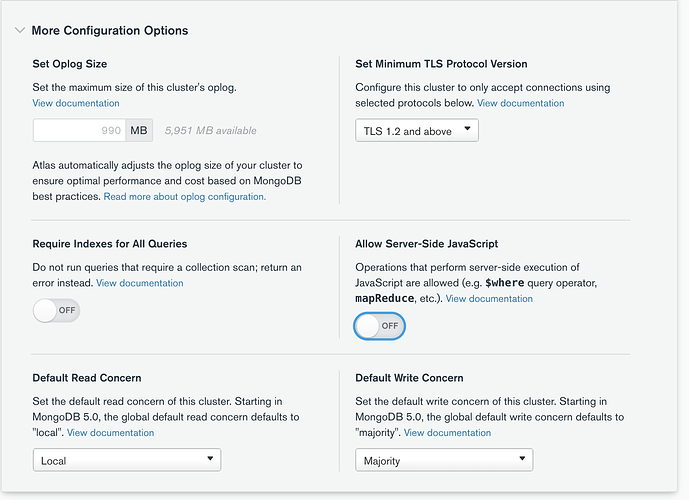Click the 5,951 MB available hint text
689x500 pixels.
click(210, 131)
